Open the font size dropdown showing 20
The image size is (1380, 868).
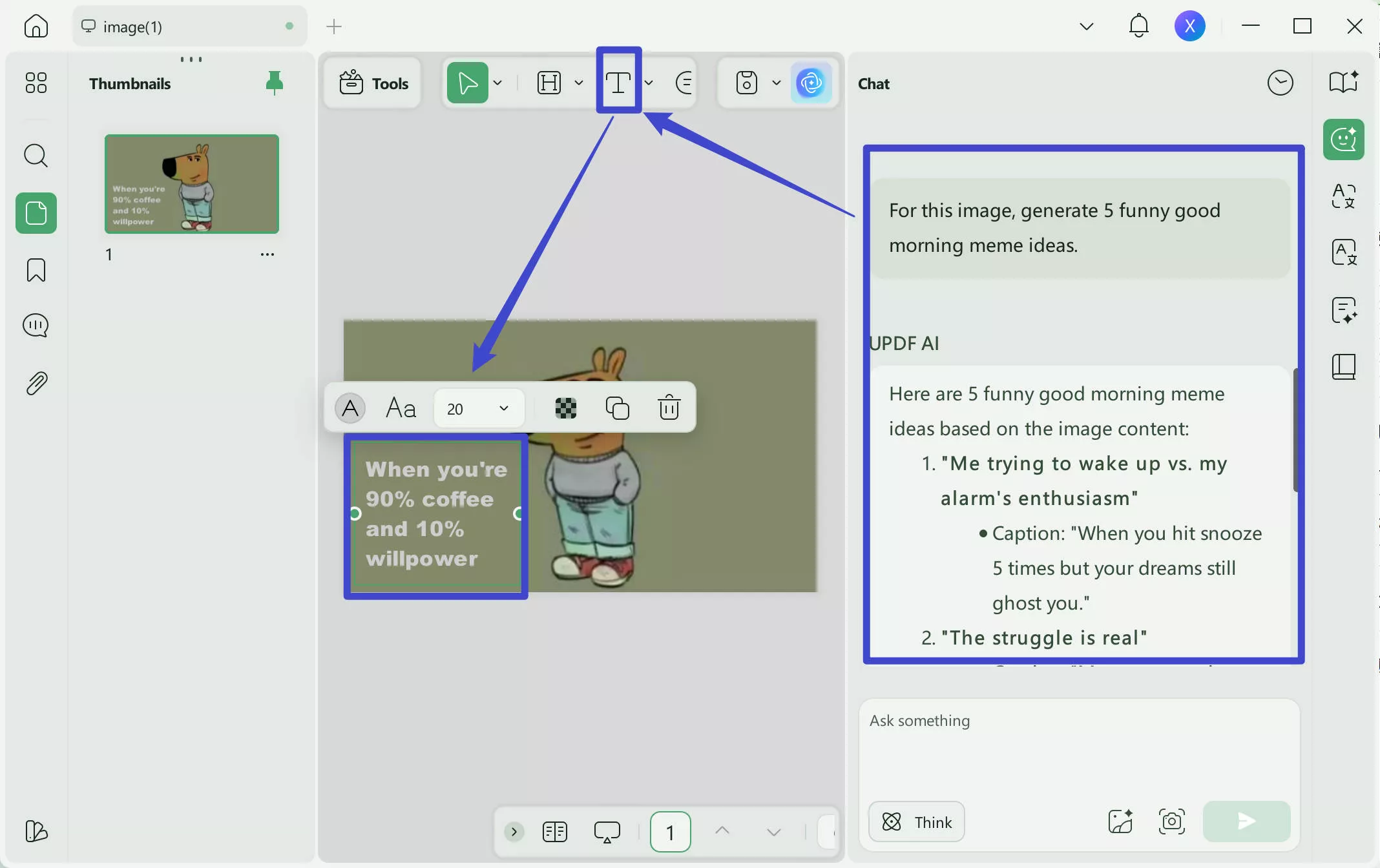coord(478,408)
